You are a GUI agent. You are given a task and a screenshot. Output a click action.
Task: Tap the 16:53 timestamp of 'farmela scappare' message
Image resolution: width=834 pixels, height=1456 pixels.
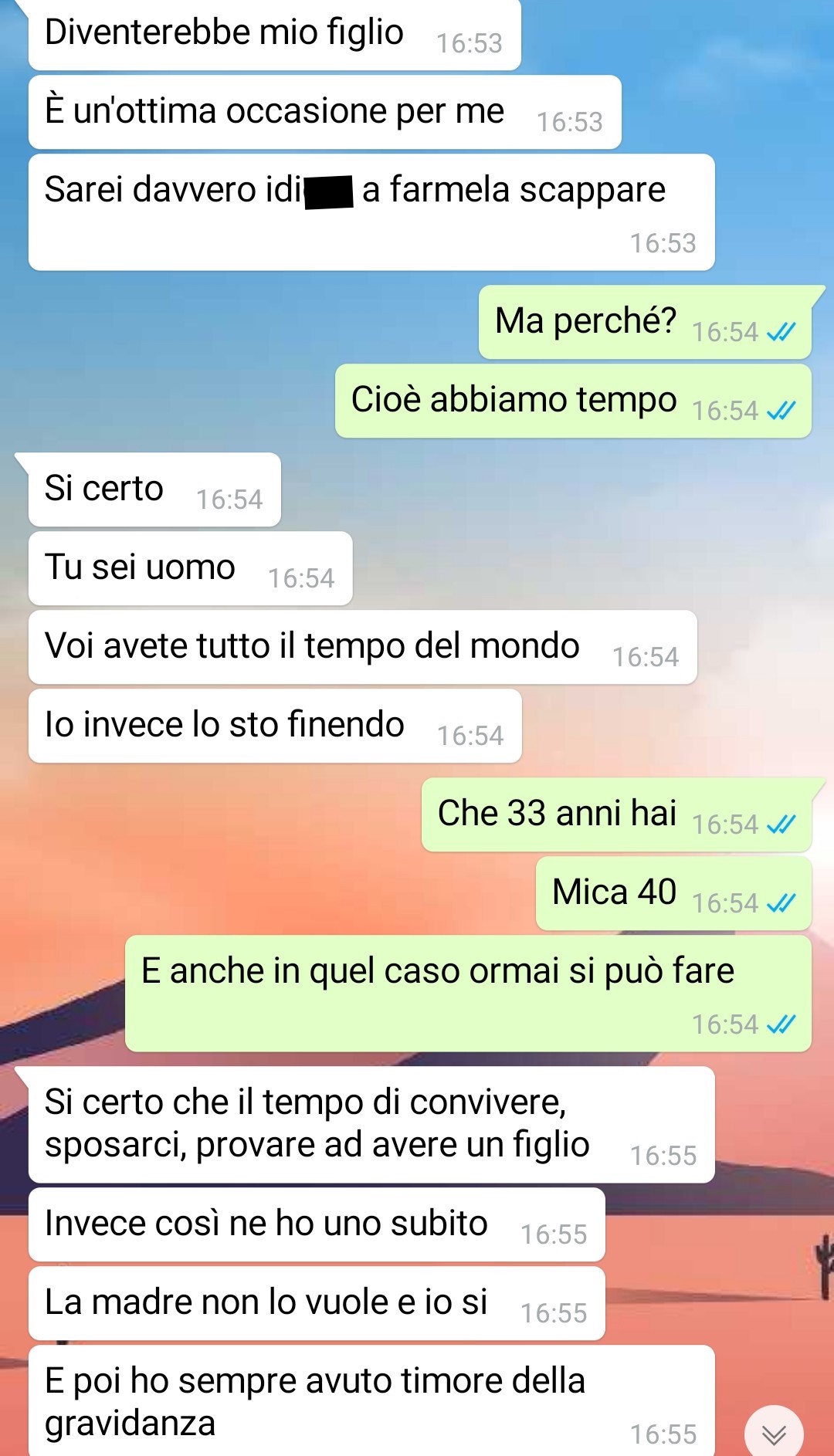(663, 243)
